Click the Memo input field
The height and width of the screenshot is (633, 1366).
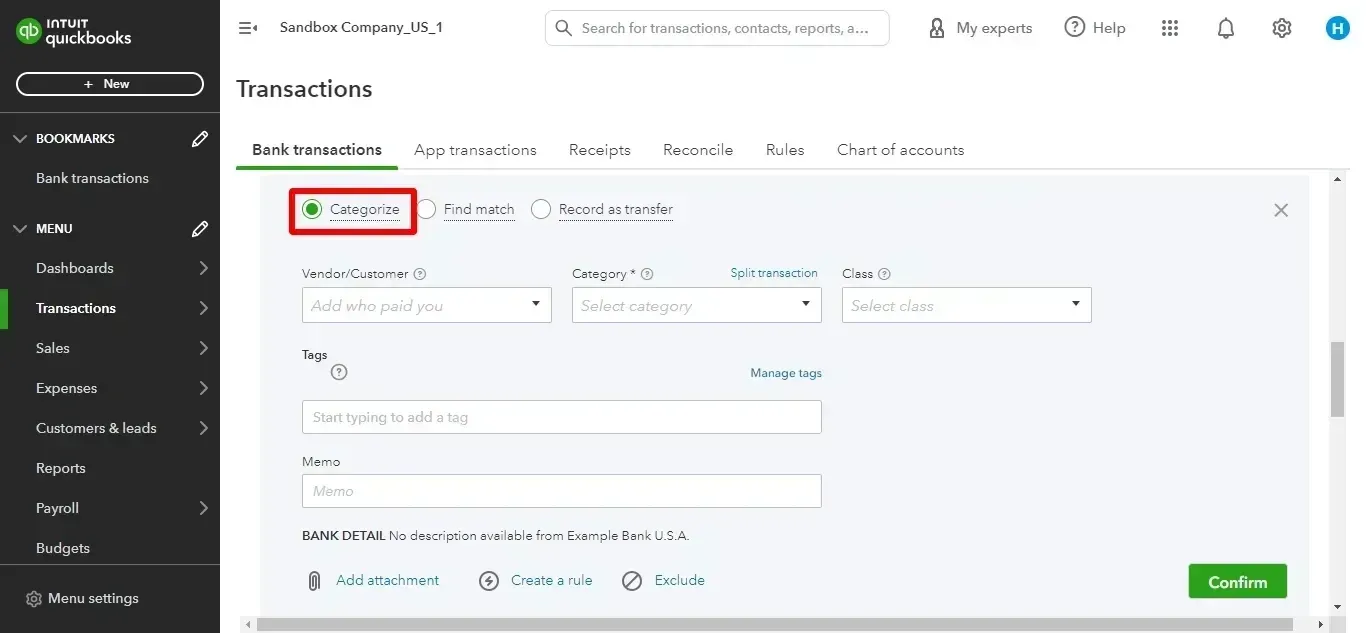coord(562,491)
